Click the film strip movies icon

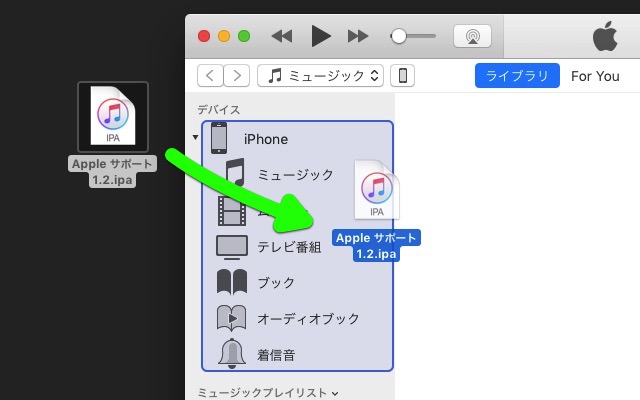tap(232, 211)
